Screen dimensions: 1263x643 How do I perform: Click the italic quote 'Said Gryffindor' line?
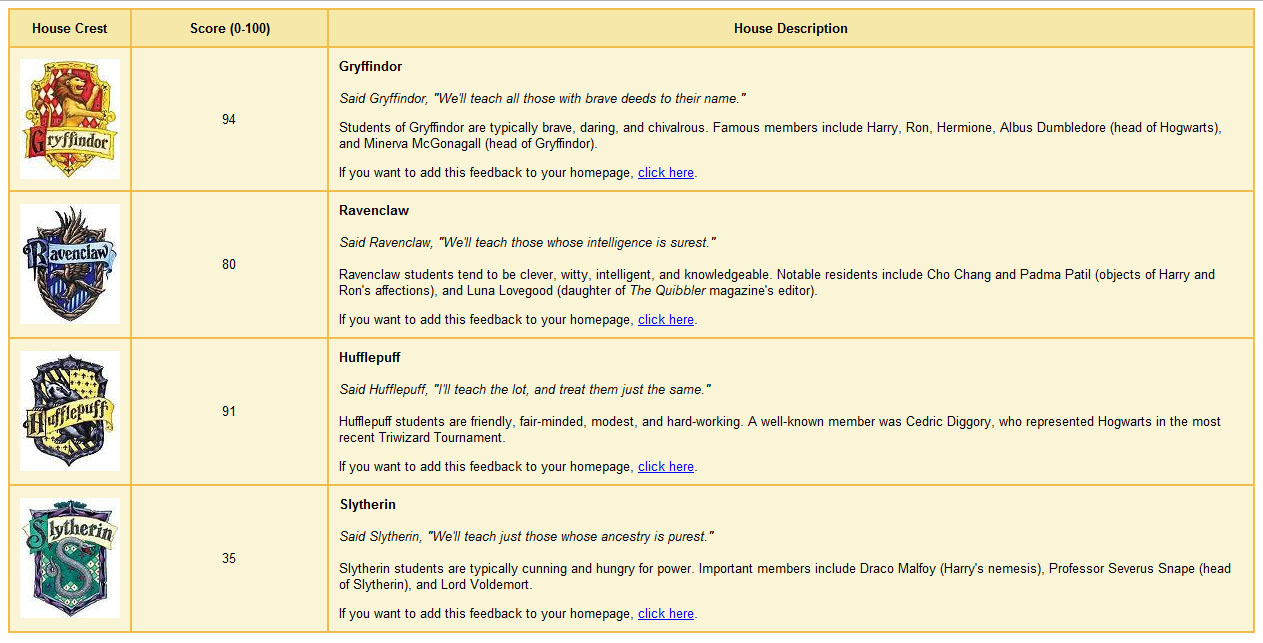tap(543, 99)
